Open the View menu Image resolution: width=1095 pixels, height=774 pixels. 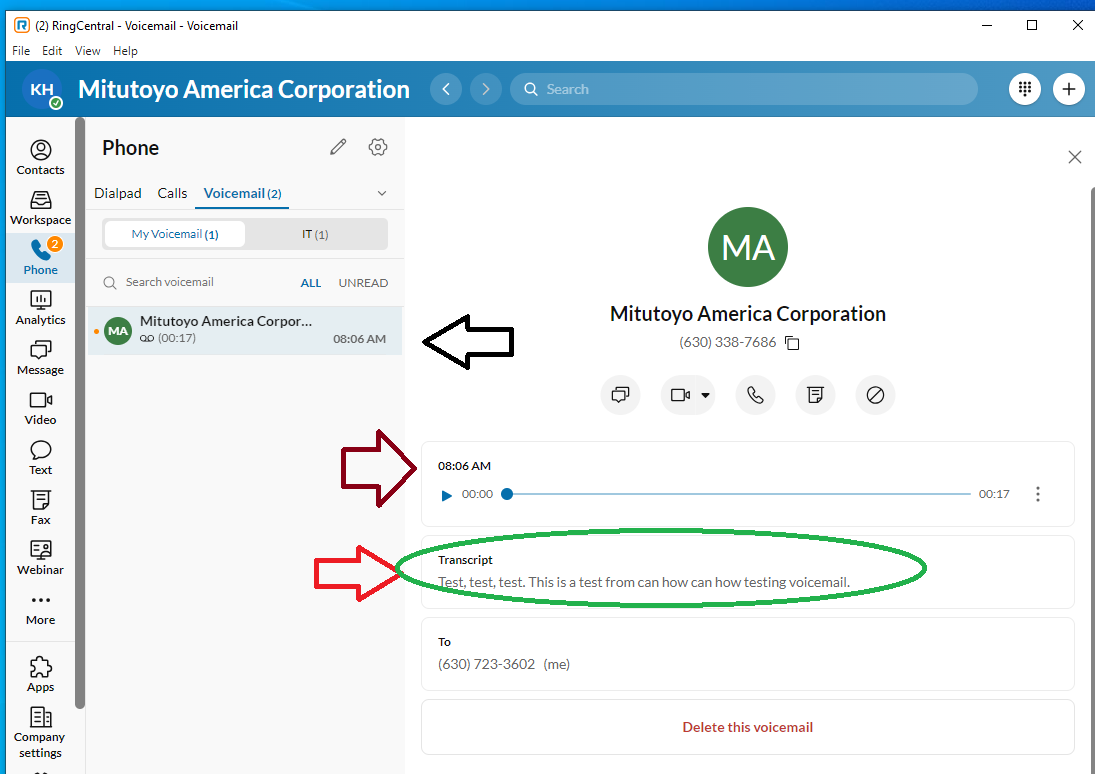[x=88, y=51]
